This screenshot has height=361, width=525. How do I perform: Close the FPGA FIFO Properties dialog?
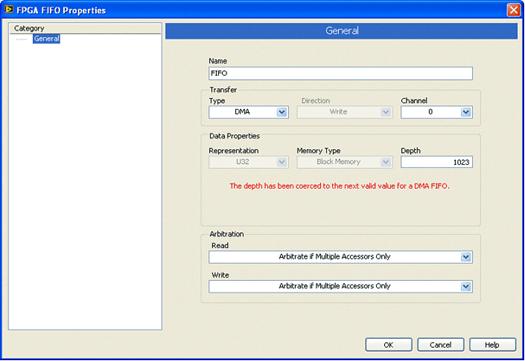pyautogui.click(x=513, y=10)
